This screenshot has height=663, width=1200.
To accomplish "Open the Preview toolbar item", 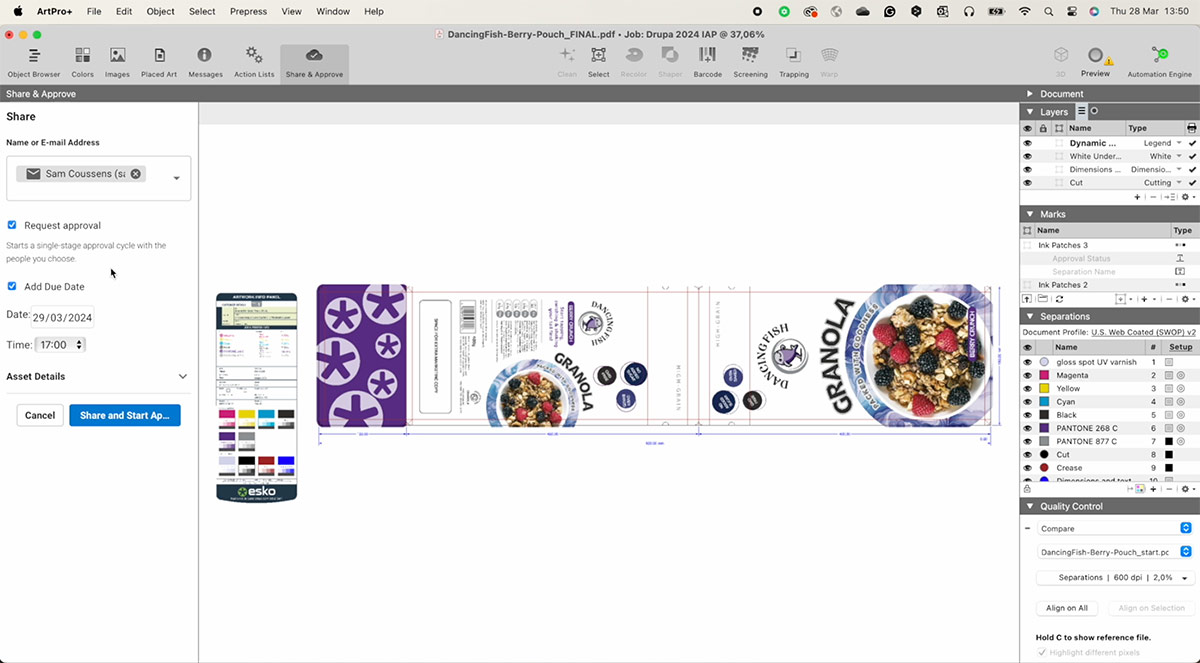I will click(x=1095, y=62).
